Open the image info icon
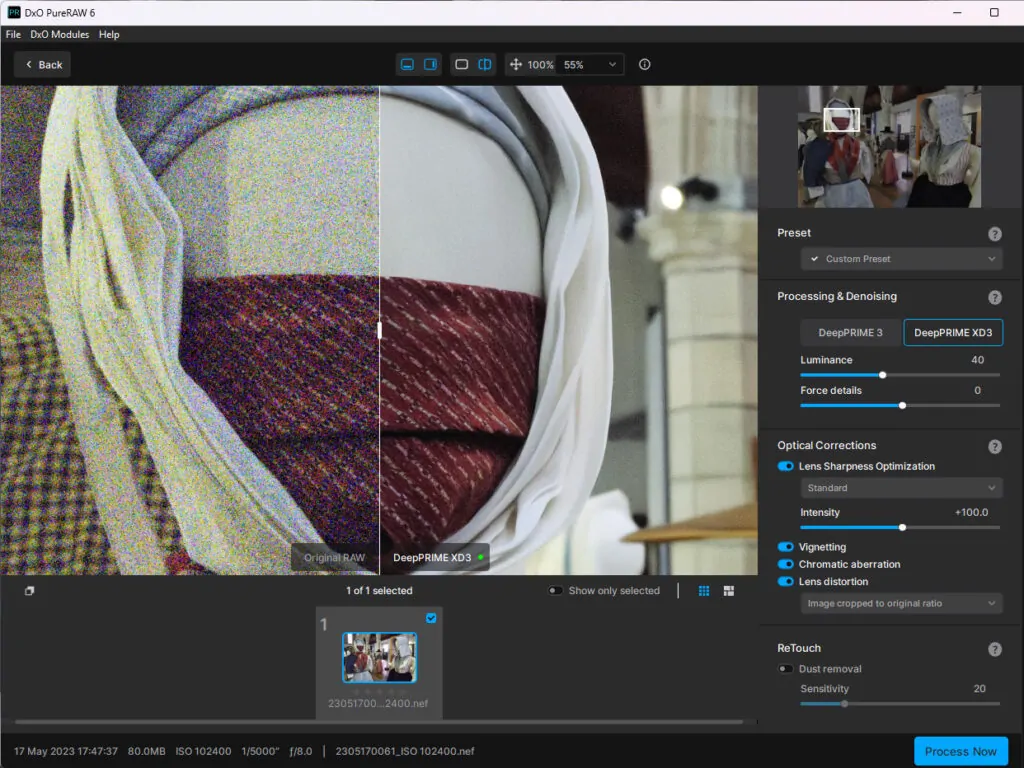The width and height of the screenshot is (1024, 768). pos(644,64)
